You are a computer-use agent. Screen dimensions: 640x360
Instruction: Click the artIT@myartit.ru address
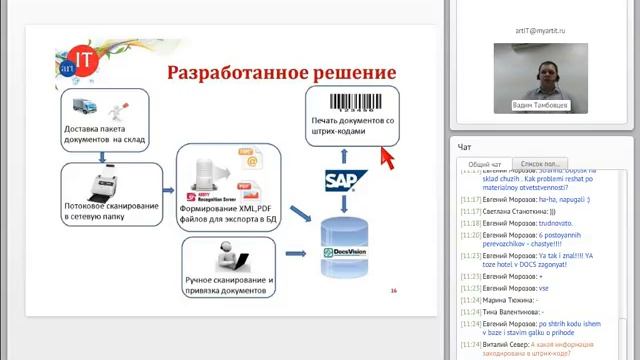(540, 31)
